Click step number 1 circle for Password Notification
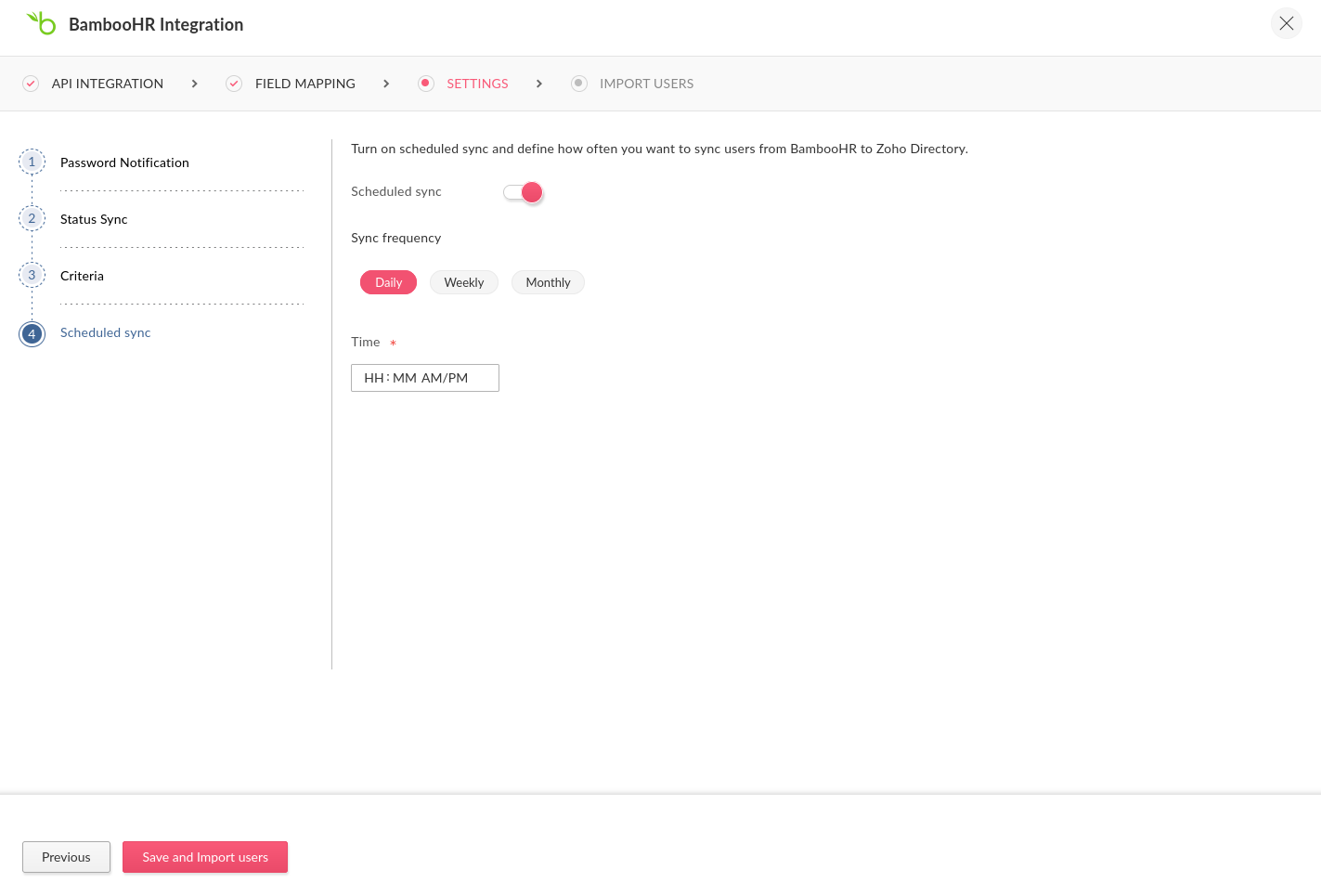 (32, 162)
